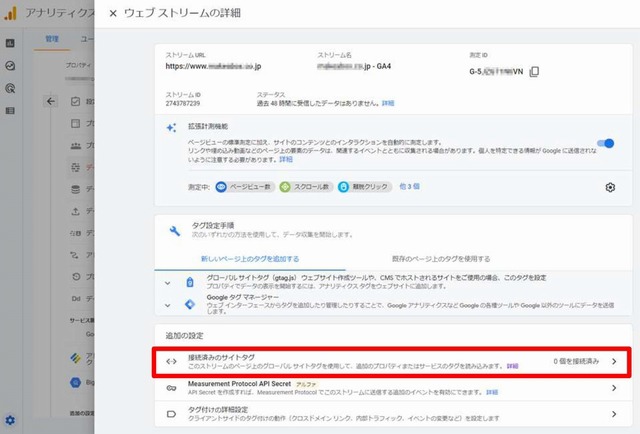Viewport: 640px width, 434px height.
Task: Click the Ad Manager link icon in admin list
Action: (x=76, y=358)
